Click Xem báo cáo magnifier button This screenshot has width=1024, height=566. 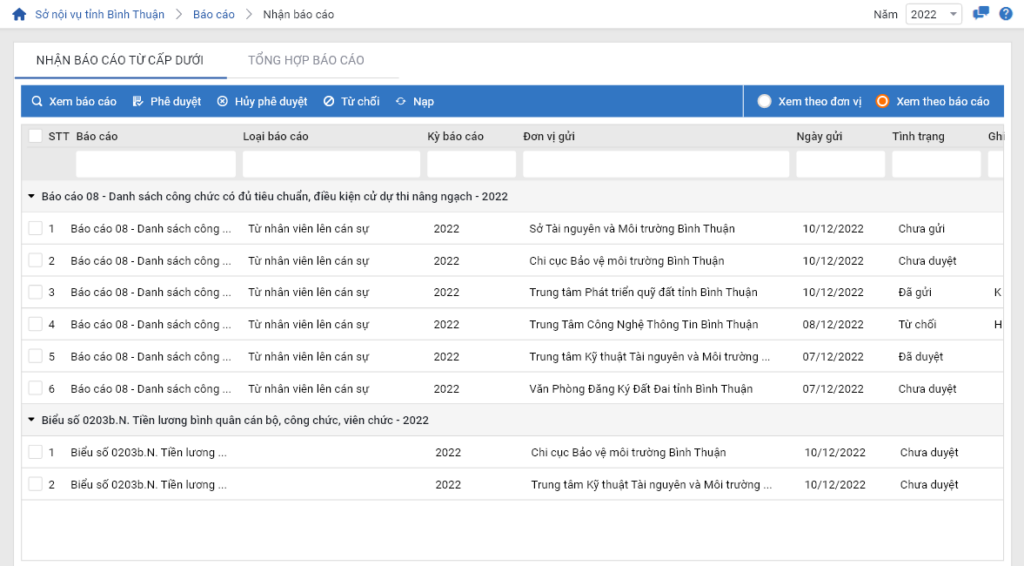coord(74,101)
